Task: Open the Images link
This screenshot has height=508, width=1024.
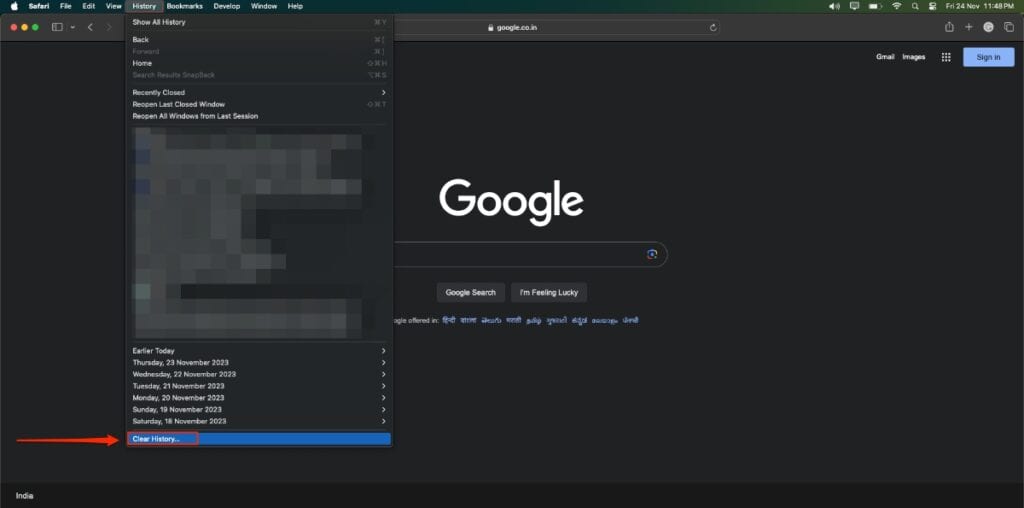Action: pos(914,57)
